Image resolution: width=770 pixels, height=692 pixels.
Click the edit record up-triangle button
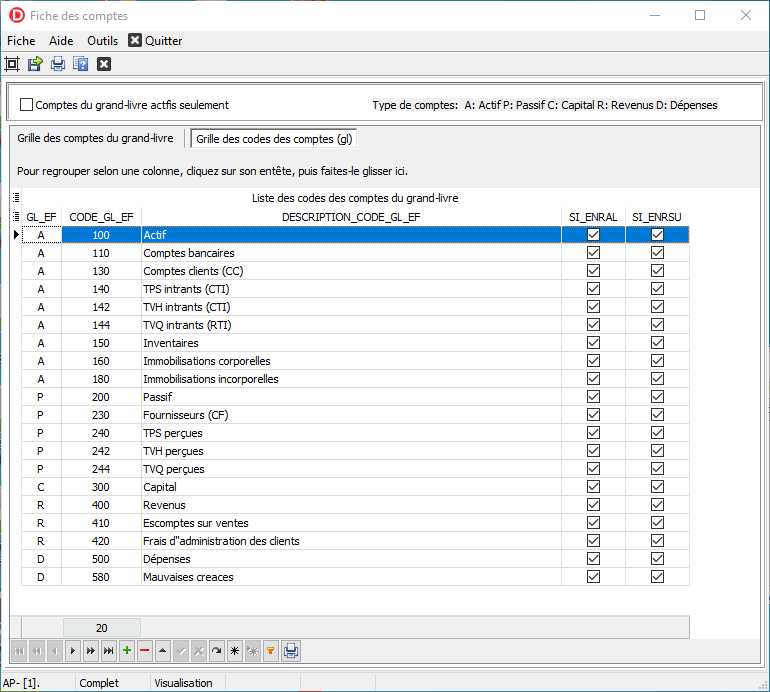pyautogui.click(x=163, y=651)
